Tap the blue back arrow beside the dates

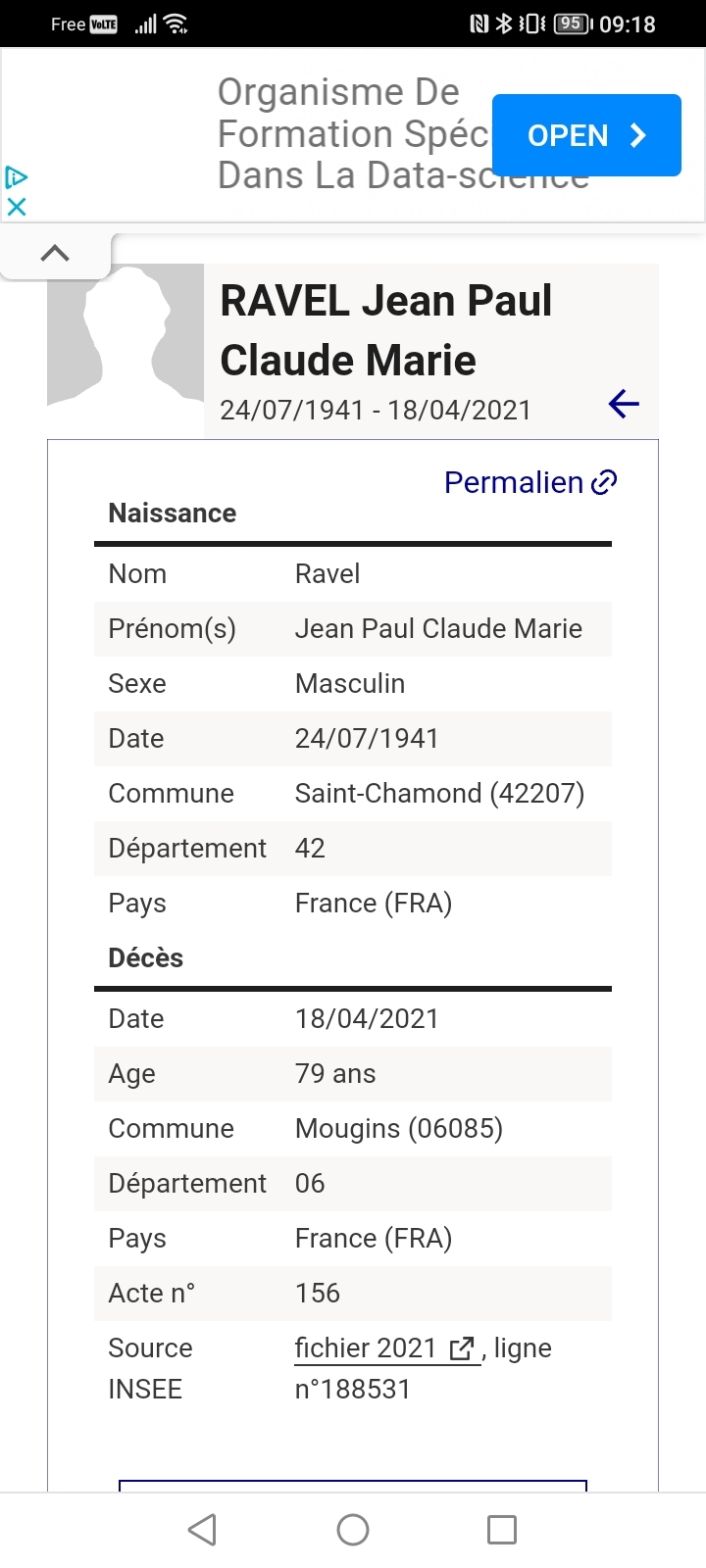pyautogui.click(x=624, y=404)
